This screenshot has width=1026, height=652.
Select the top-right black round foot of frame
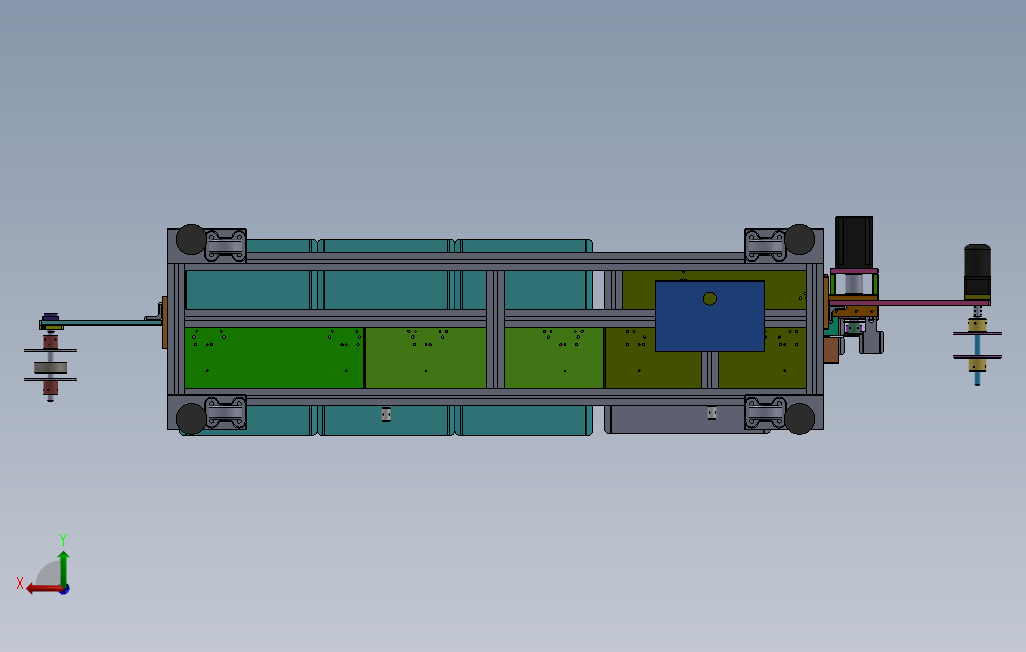800,239
